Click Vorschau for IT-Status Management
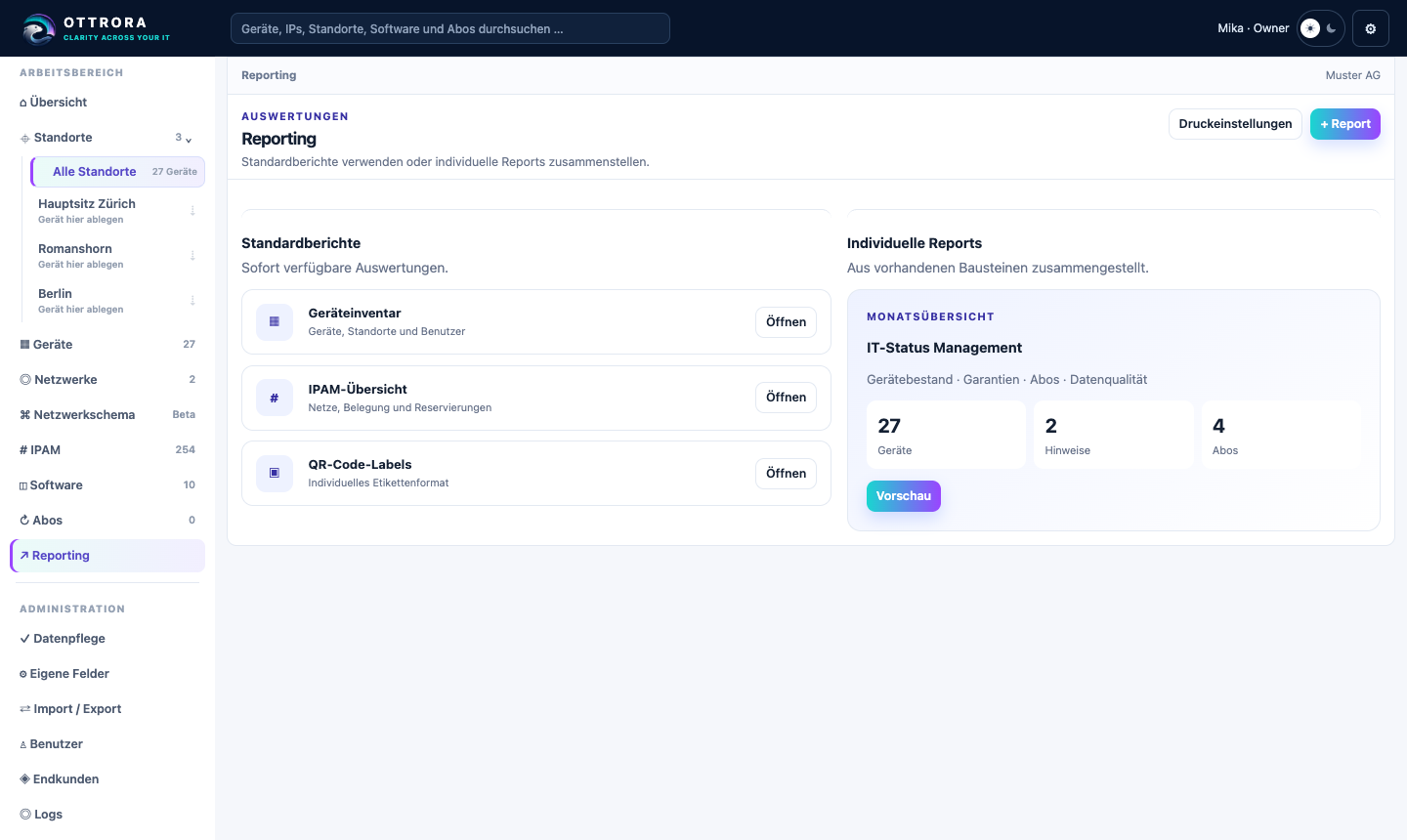Viewport: 1407px width, 840px height. 904,496
